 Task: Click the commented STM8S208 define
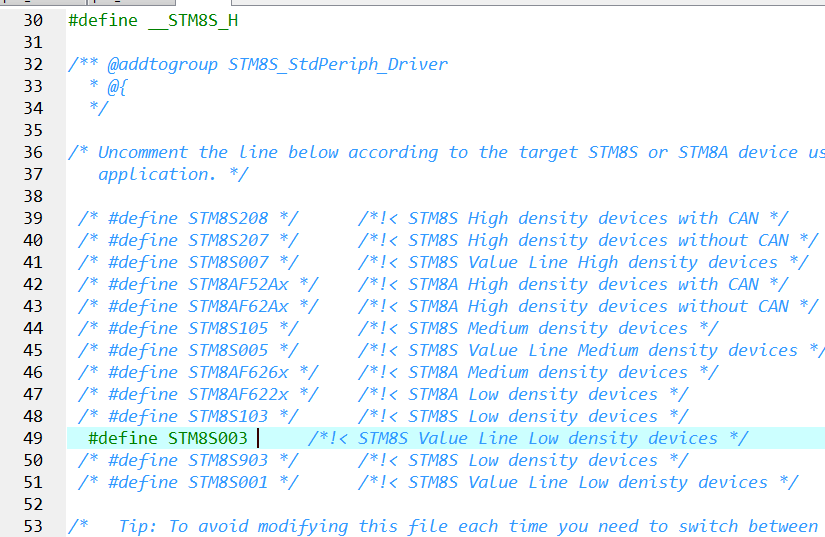coord(228,218)
